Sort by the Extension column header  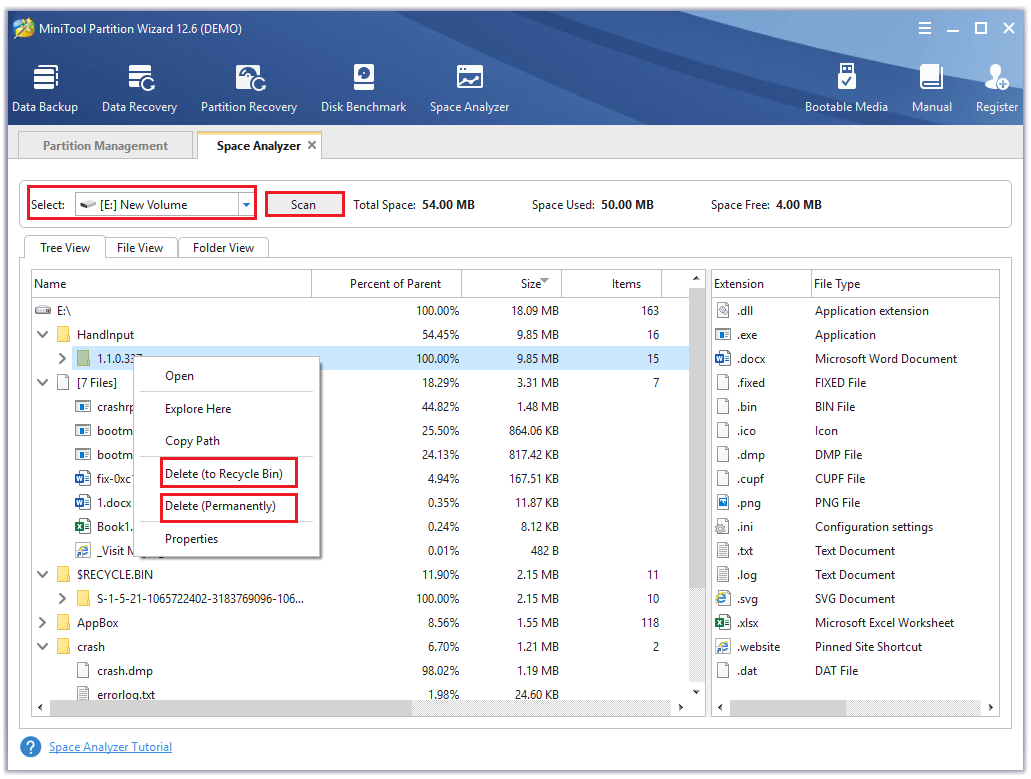761,283
